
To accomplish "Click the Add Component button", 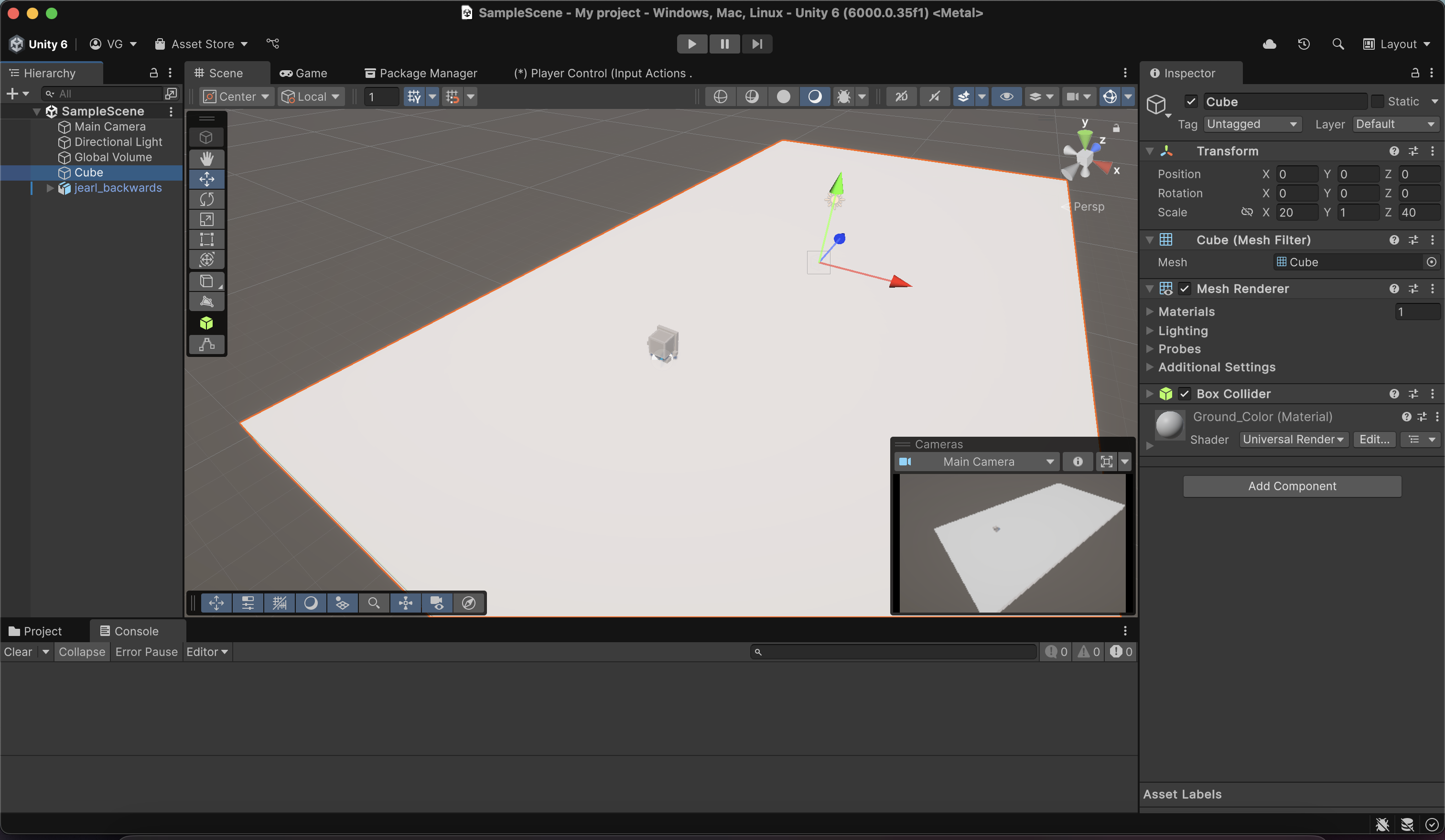I will pos(1292,485).
